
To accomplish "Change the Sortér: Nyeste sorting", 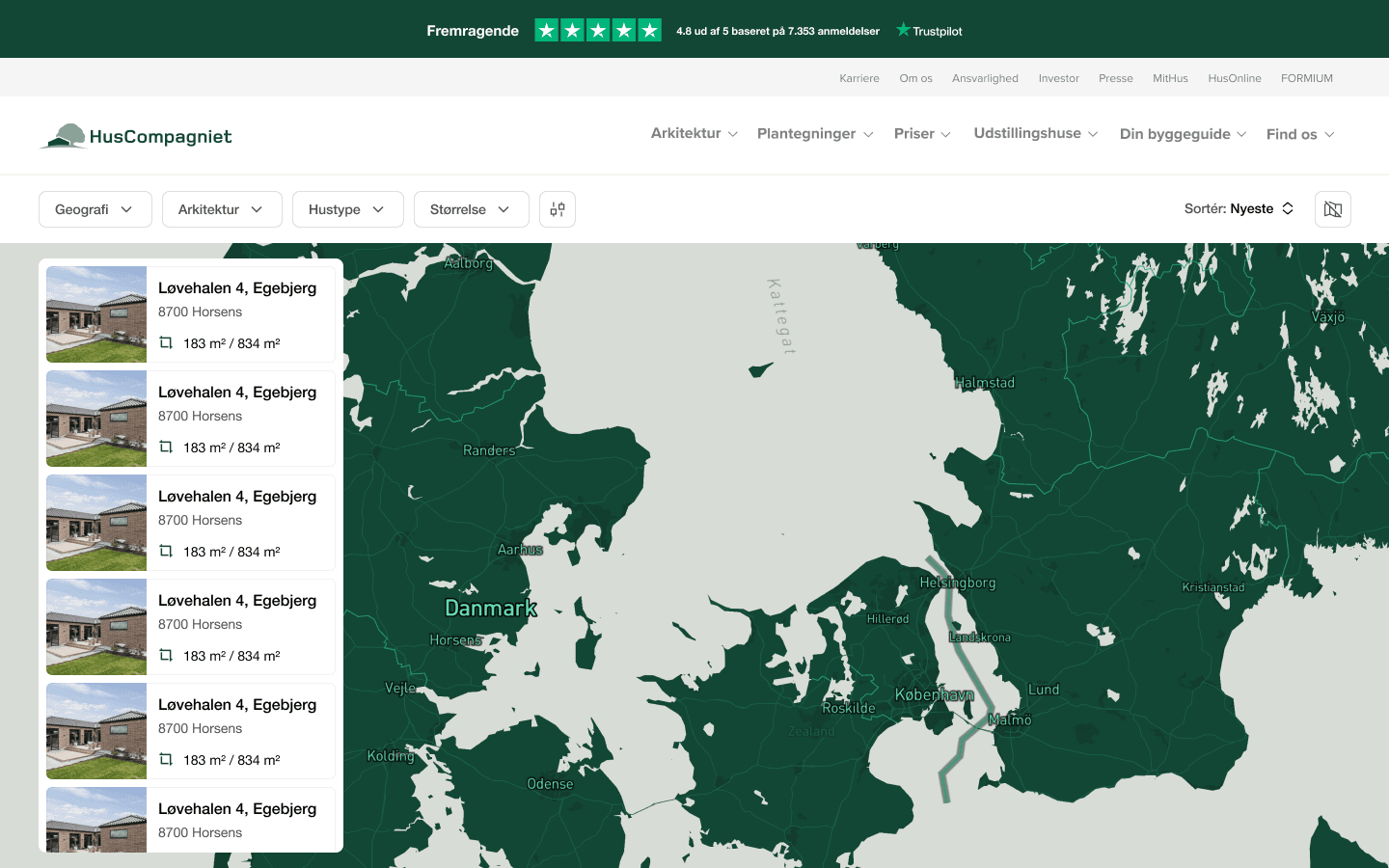I will click(x=1239, y=208).
